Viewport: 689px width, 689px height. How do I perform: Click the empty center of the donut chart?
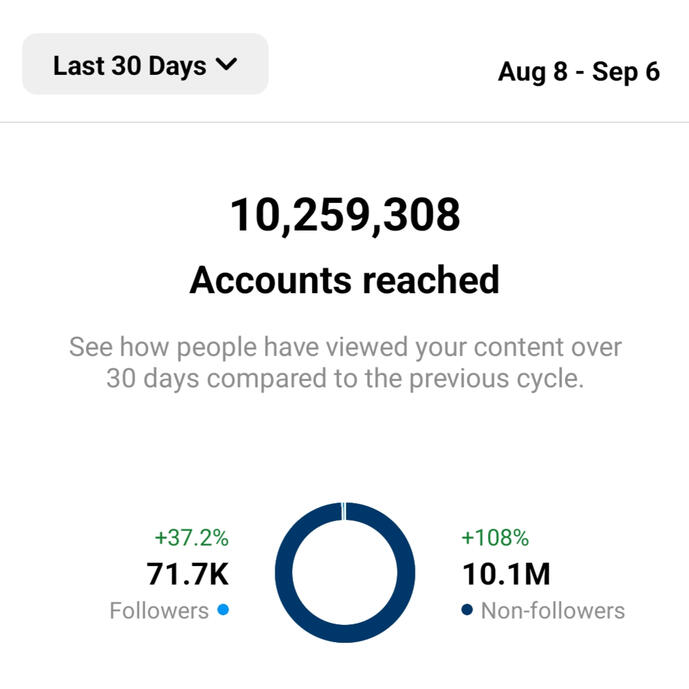coord(344,571)
